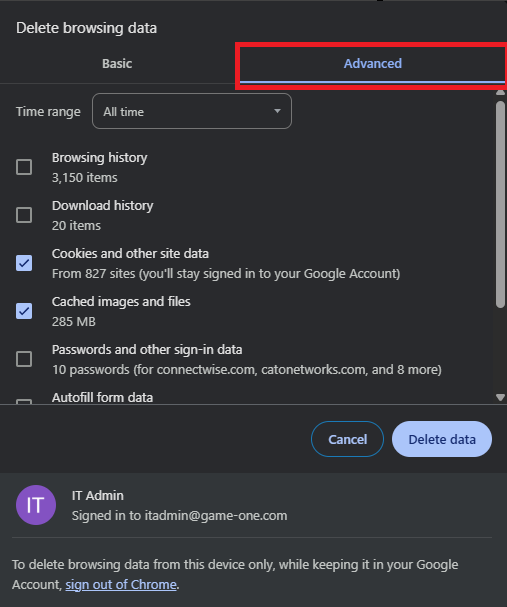Uncheck Cached images and files
This screenshot has width=507, height=607.
pos(24,311)
